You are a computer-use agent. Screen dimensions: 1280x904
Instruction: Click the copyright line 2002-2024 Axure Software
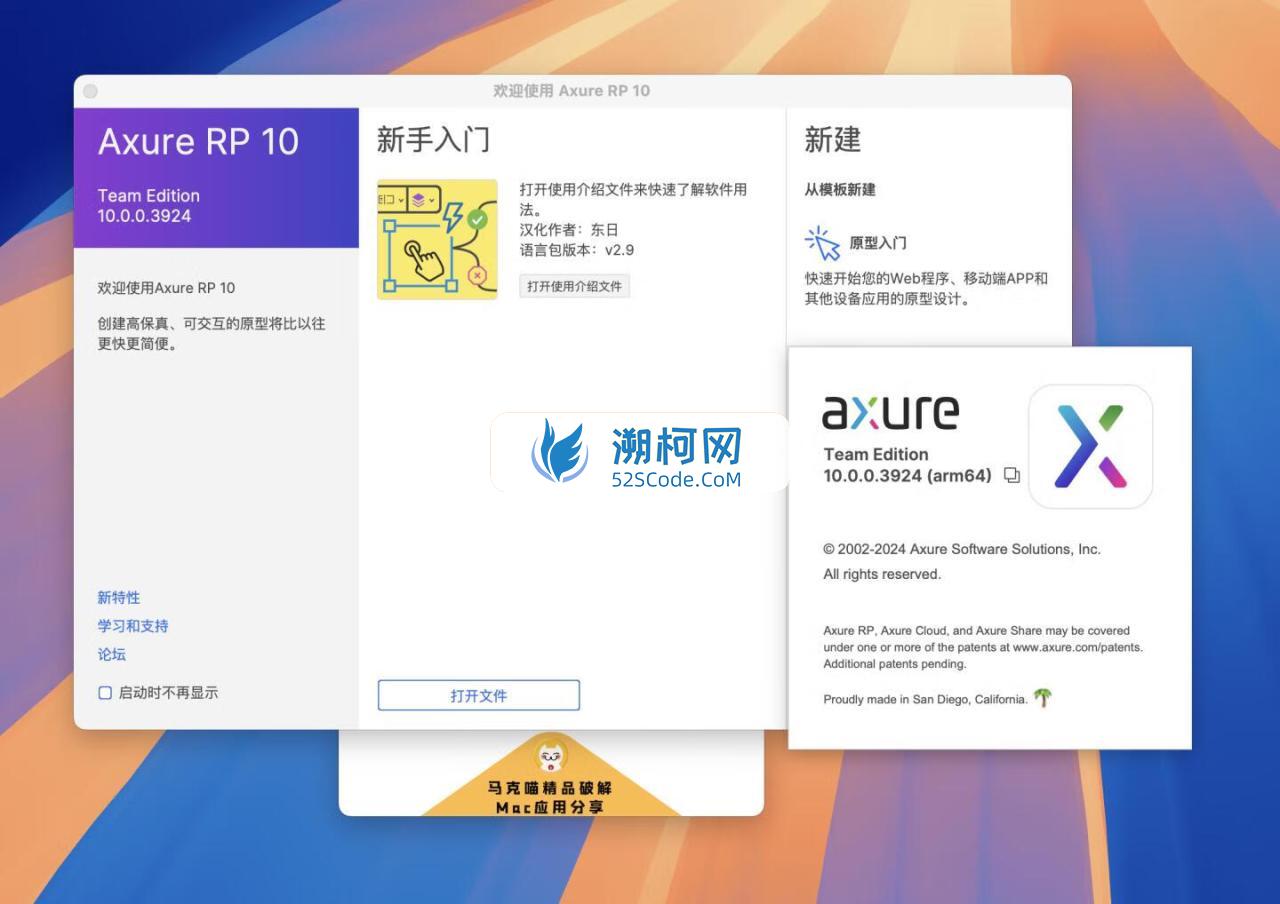click(x=961, y=549)
